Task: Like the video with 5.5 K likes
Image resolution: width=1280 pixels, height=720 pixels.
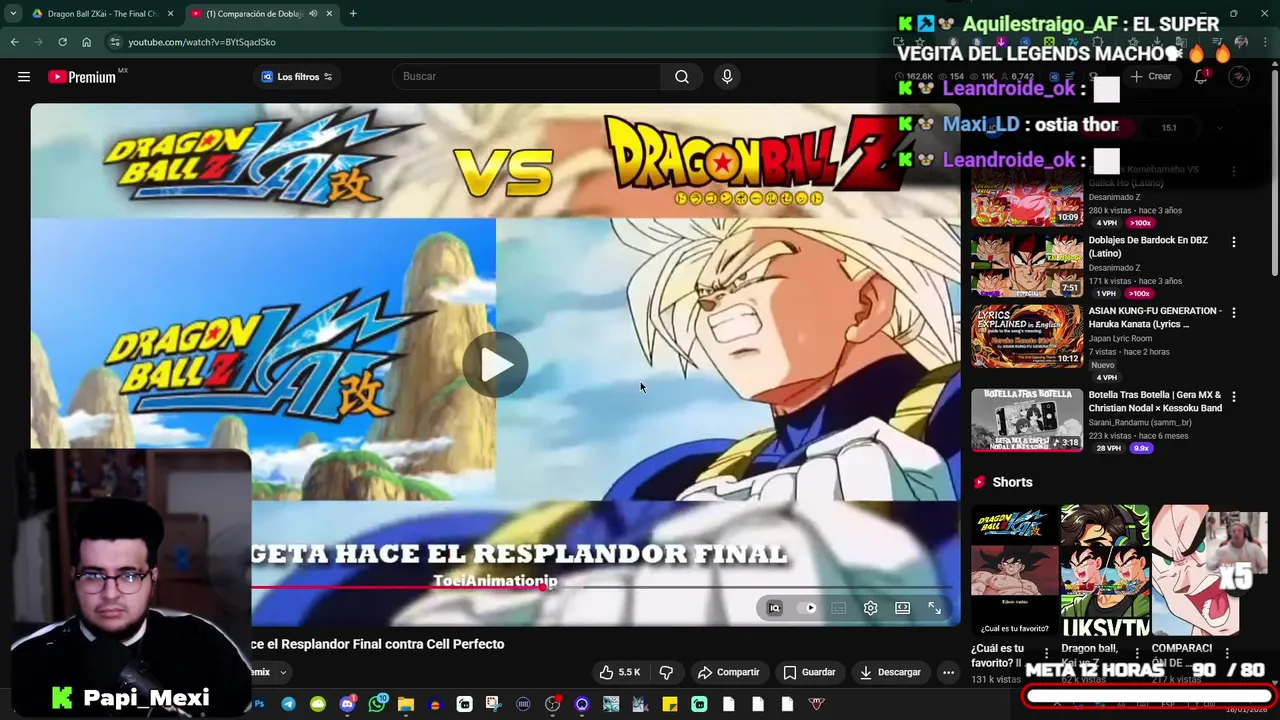Action: [620, 672]
